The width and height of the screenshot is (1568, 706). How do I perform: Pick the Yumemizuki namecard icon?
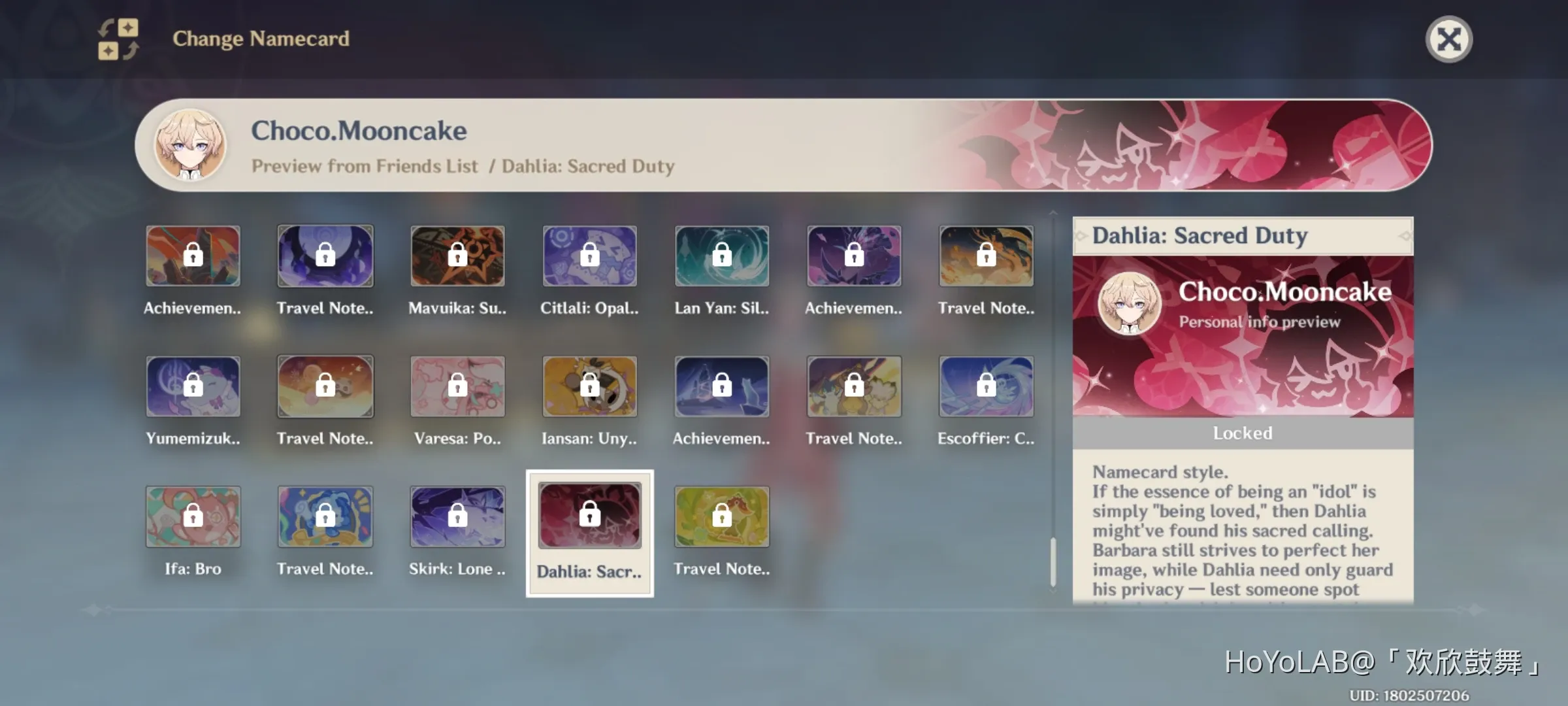pos(193,386)
